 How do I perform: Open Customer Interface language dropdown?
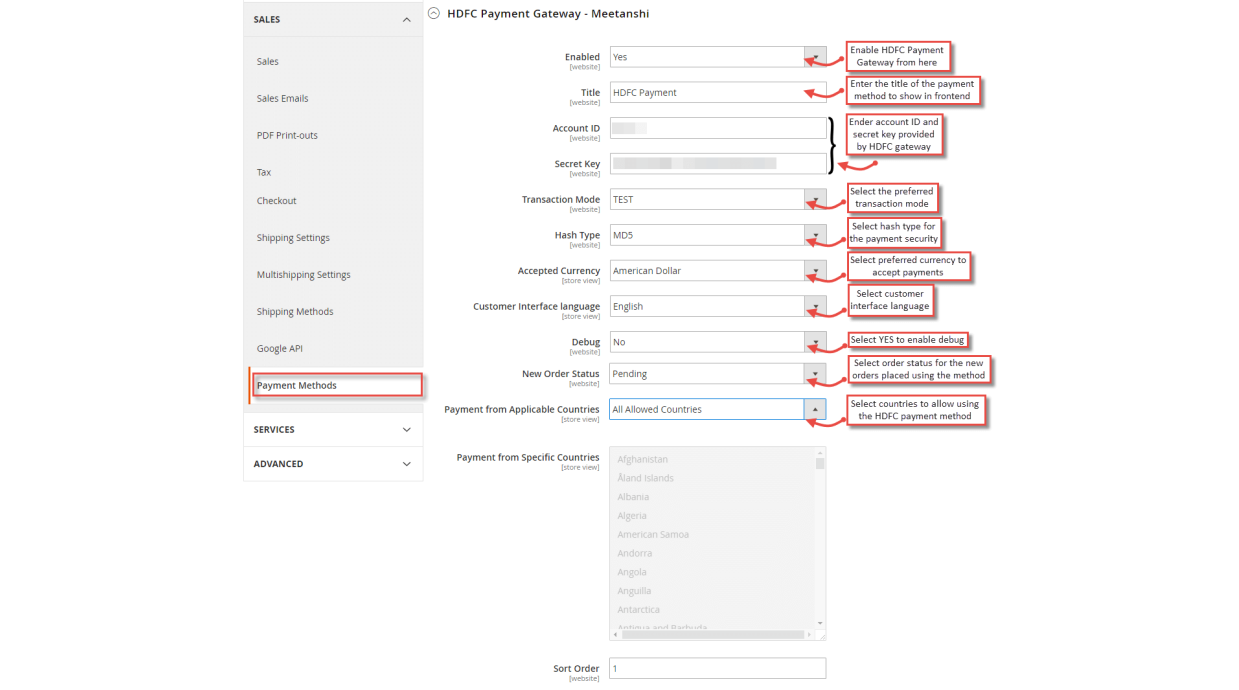718,307
